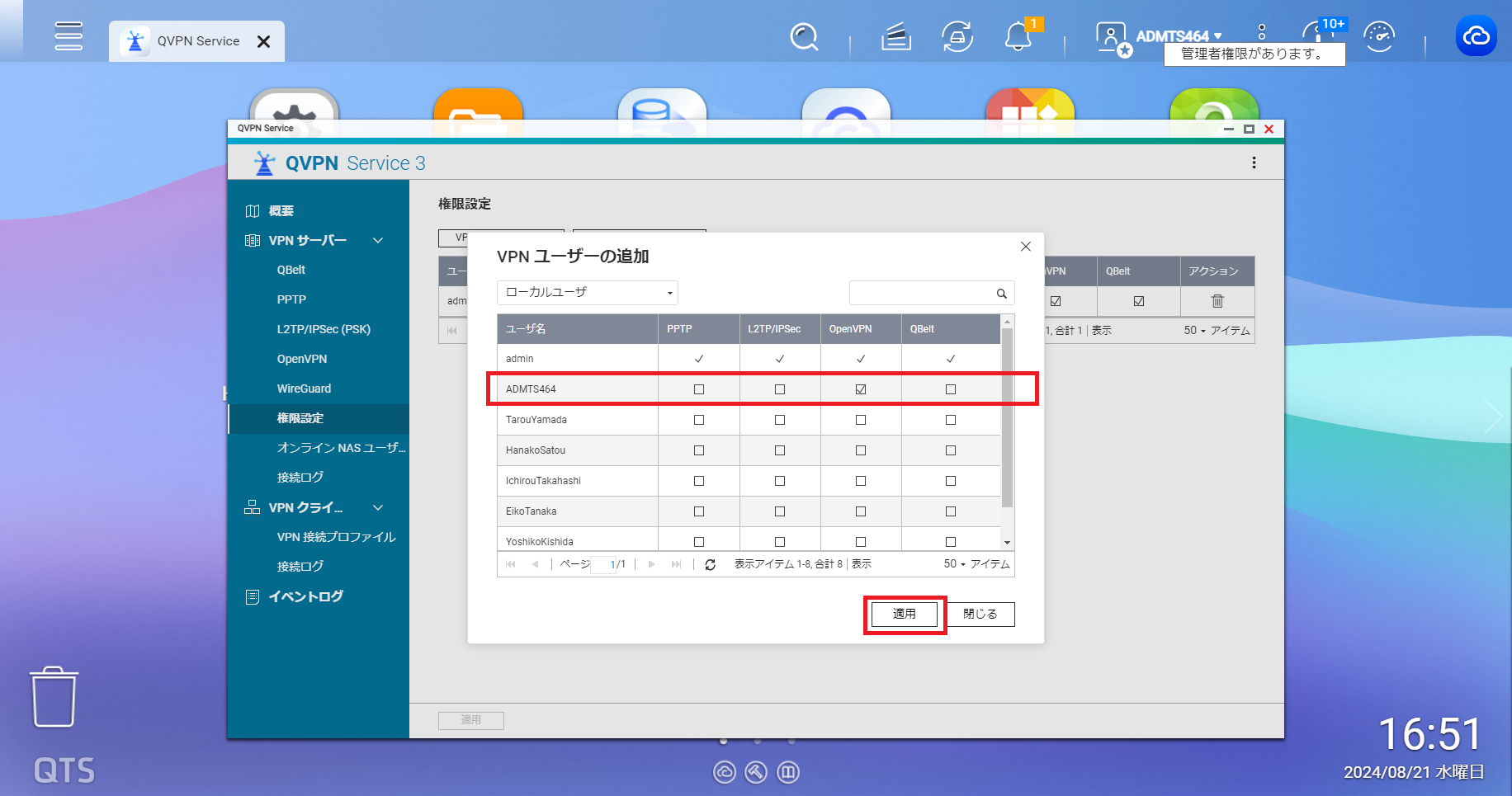Go to first page in user dialog pager
The width and height of the screenshot is (1512, 796).
(510, 564)
